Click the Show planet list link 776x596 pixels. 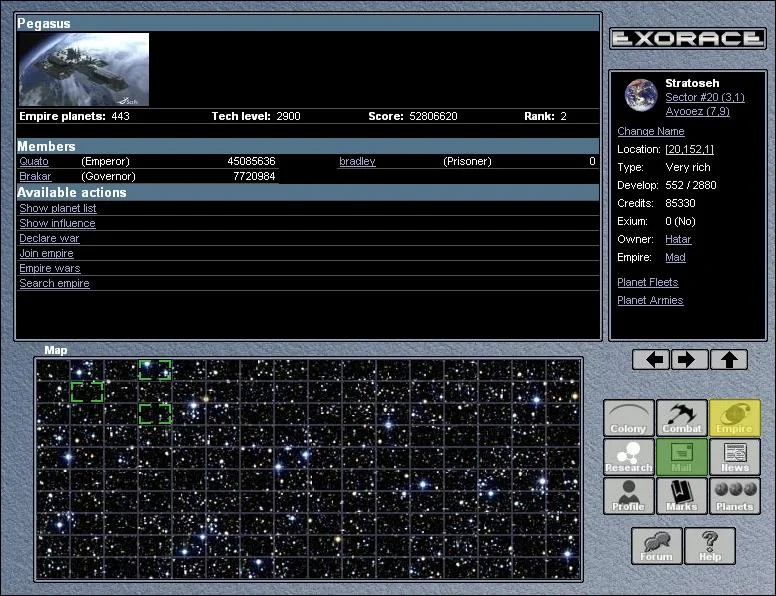click(x=58, y=209)
